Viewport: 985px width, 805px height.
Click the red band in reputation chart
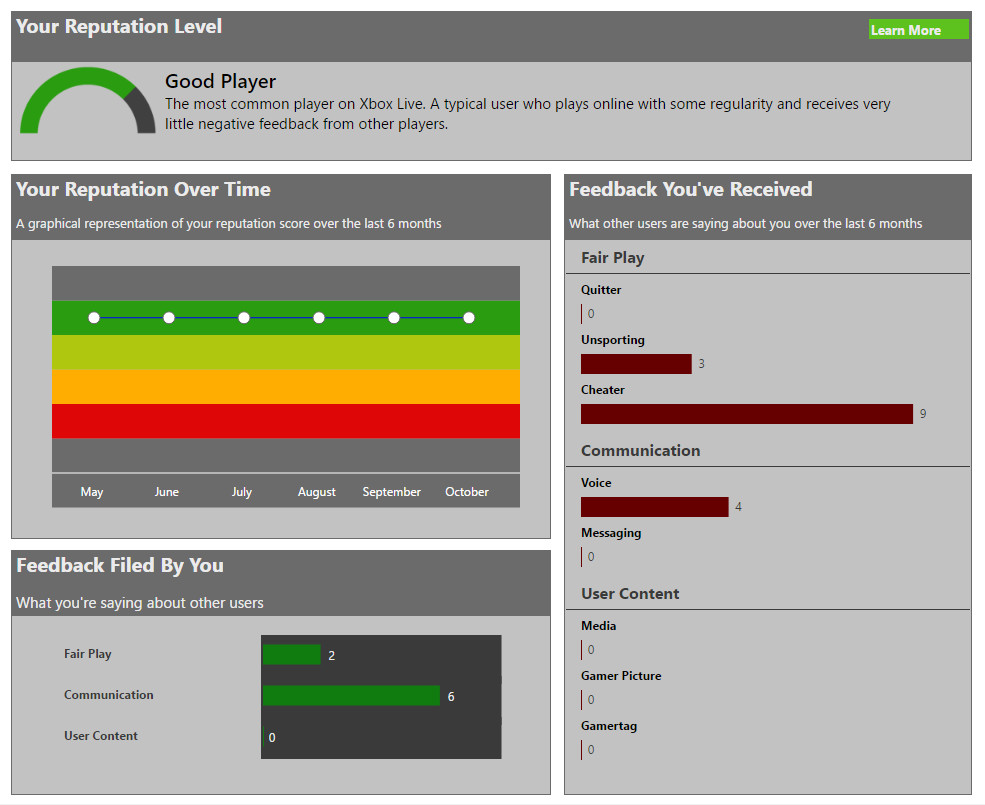point(286,421)
